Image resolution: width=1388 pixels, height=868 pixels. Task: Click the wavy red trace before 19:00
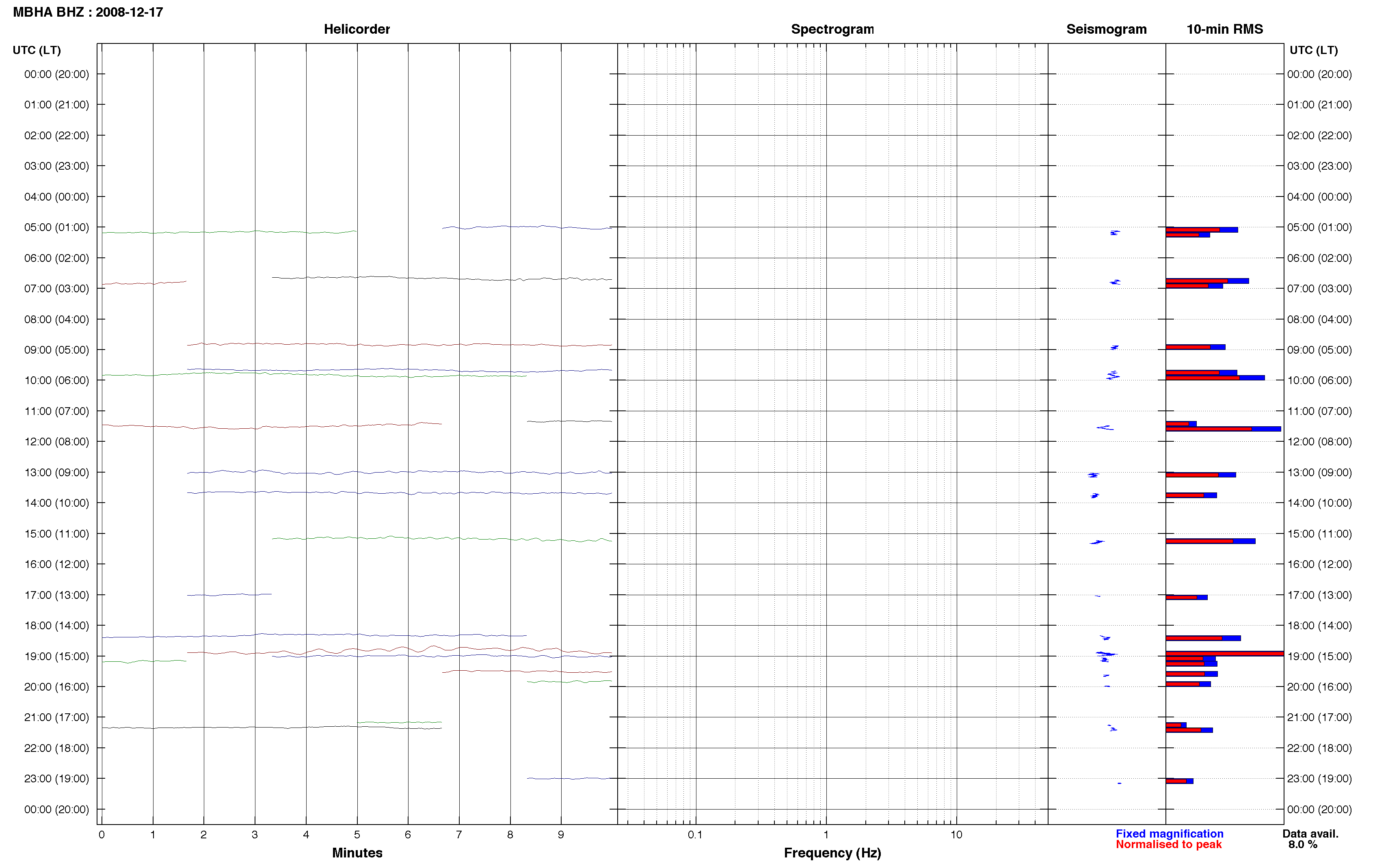tap(399, 650)
